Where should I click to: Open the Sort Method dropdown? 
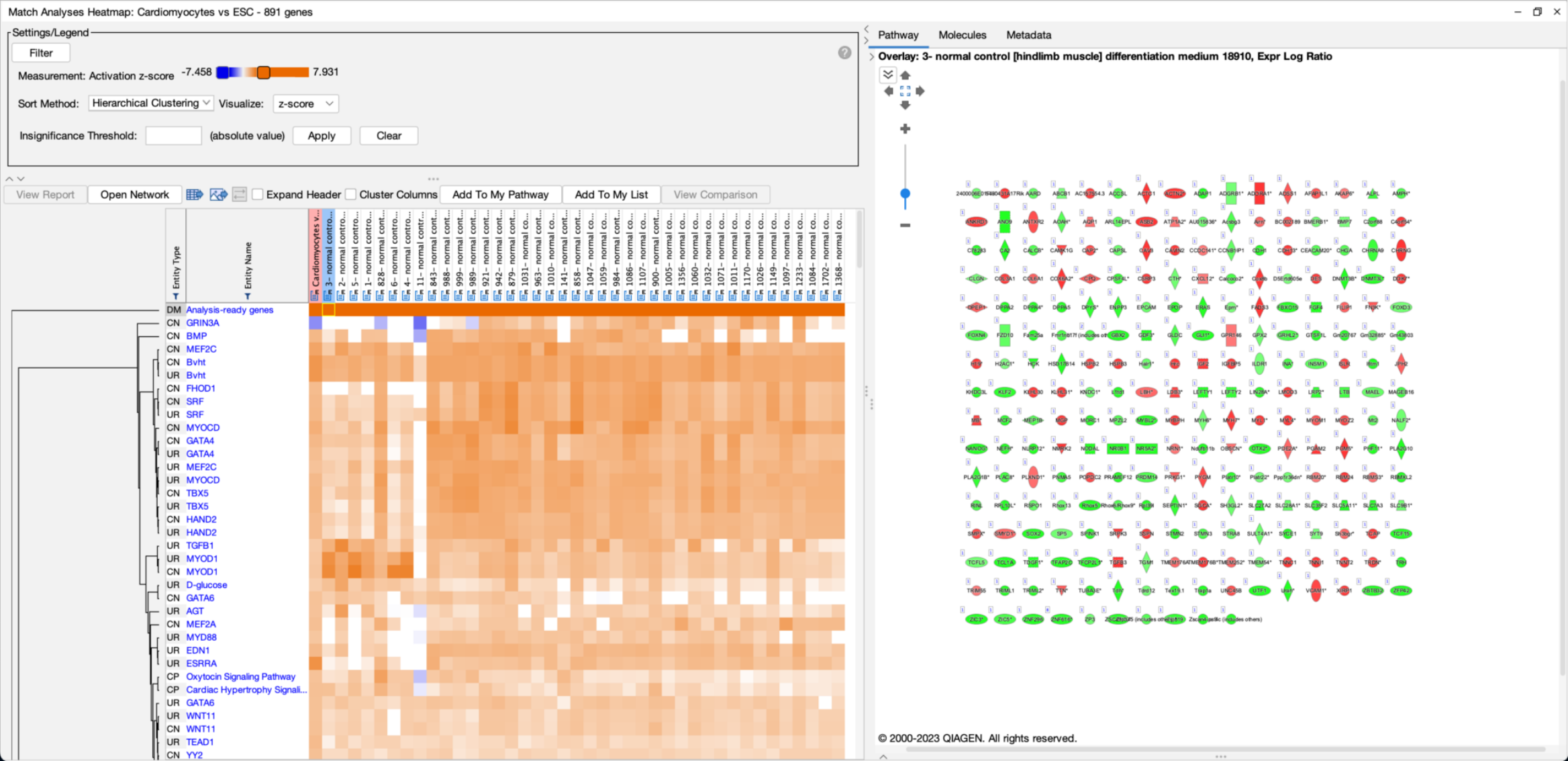tap(151, 103)
